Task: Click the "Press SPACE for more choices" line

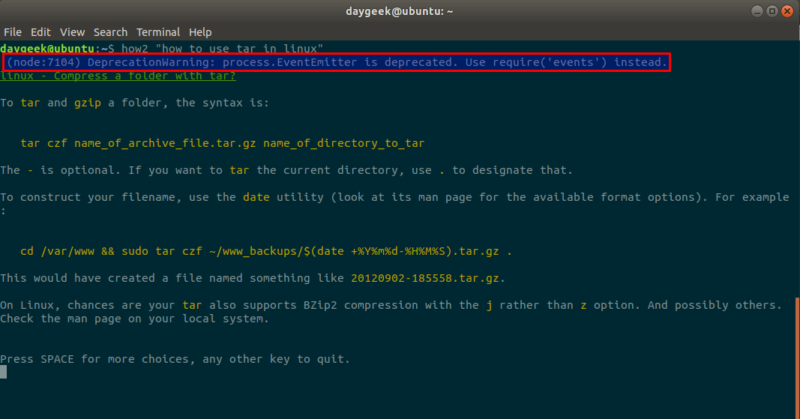Action: tap(175, 359)
